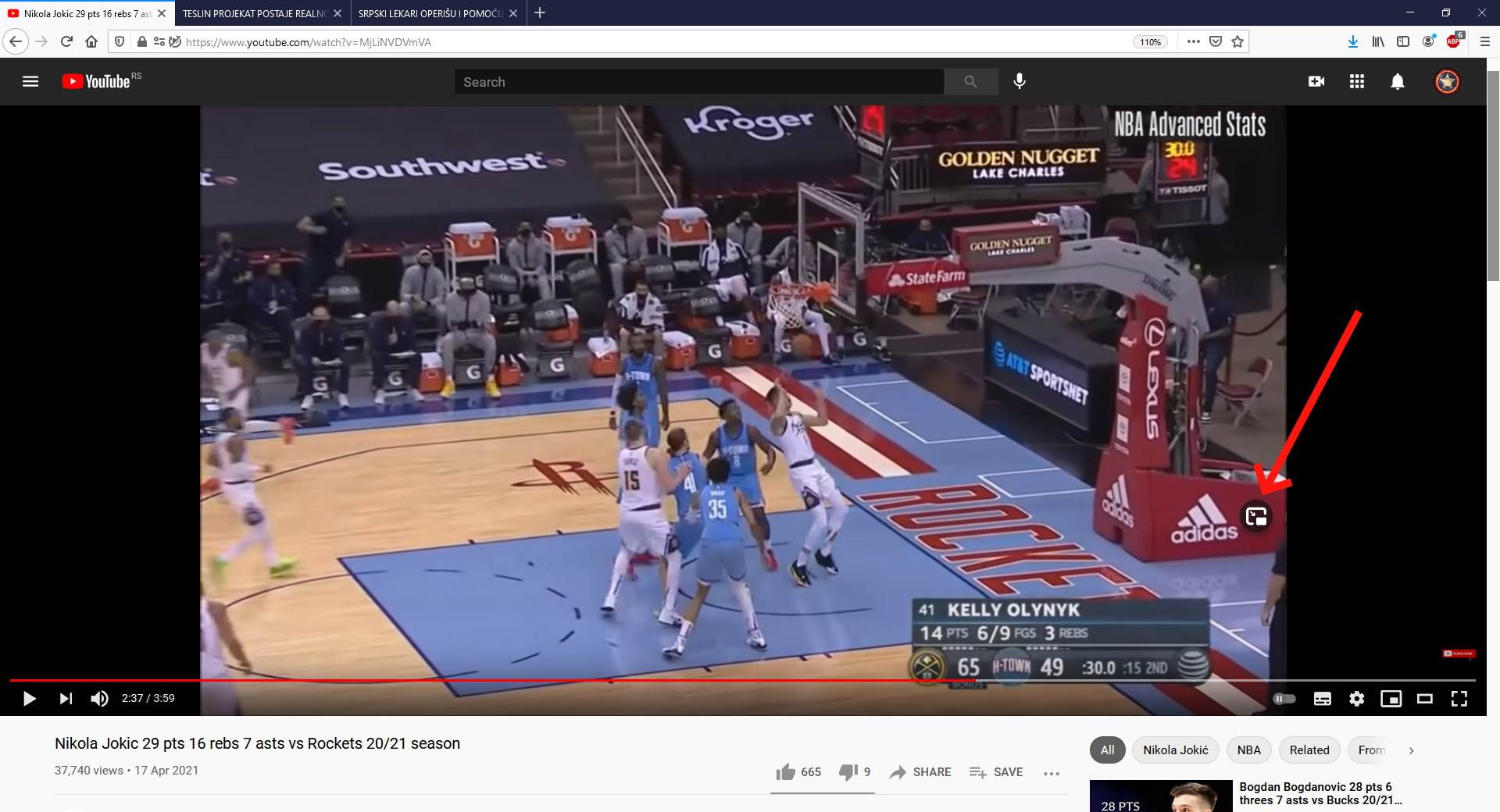
Task: Click the picture-in-picture overlay icon on video
Action: [x=1256, y=516]
